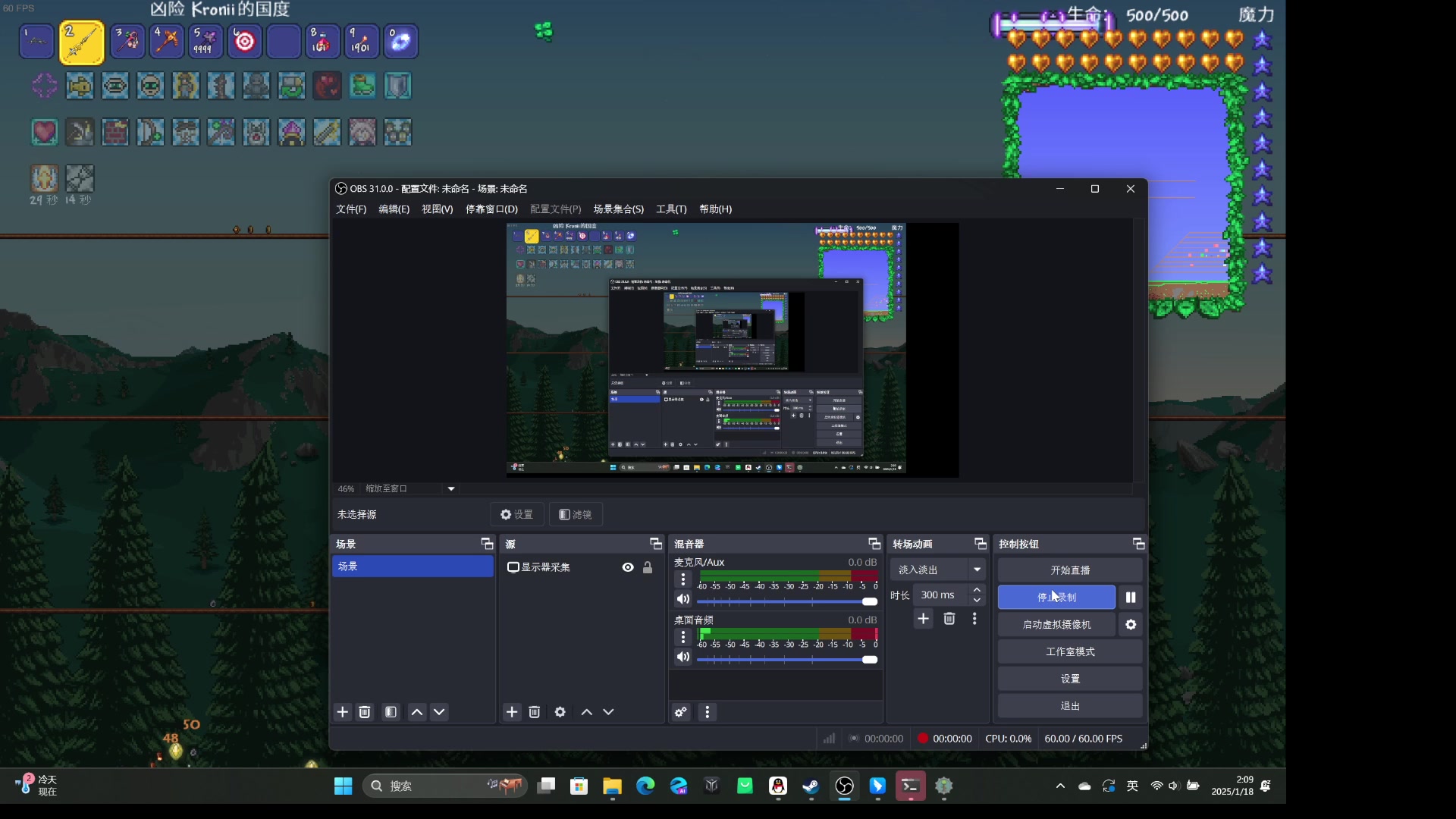The width and height of the screenshot is (1456, 819).
Task: Open source 设置 properties button above docks
Action: coord(516,515)
